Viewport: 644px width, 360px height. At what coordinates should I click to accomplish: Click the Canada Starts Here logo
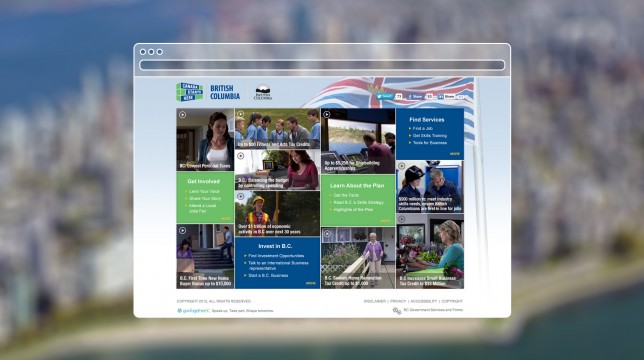(x=190, y=92)
